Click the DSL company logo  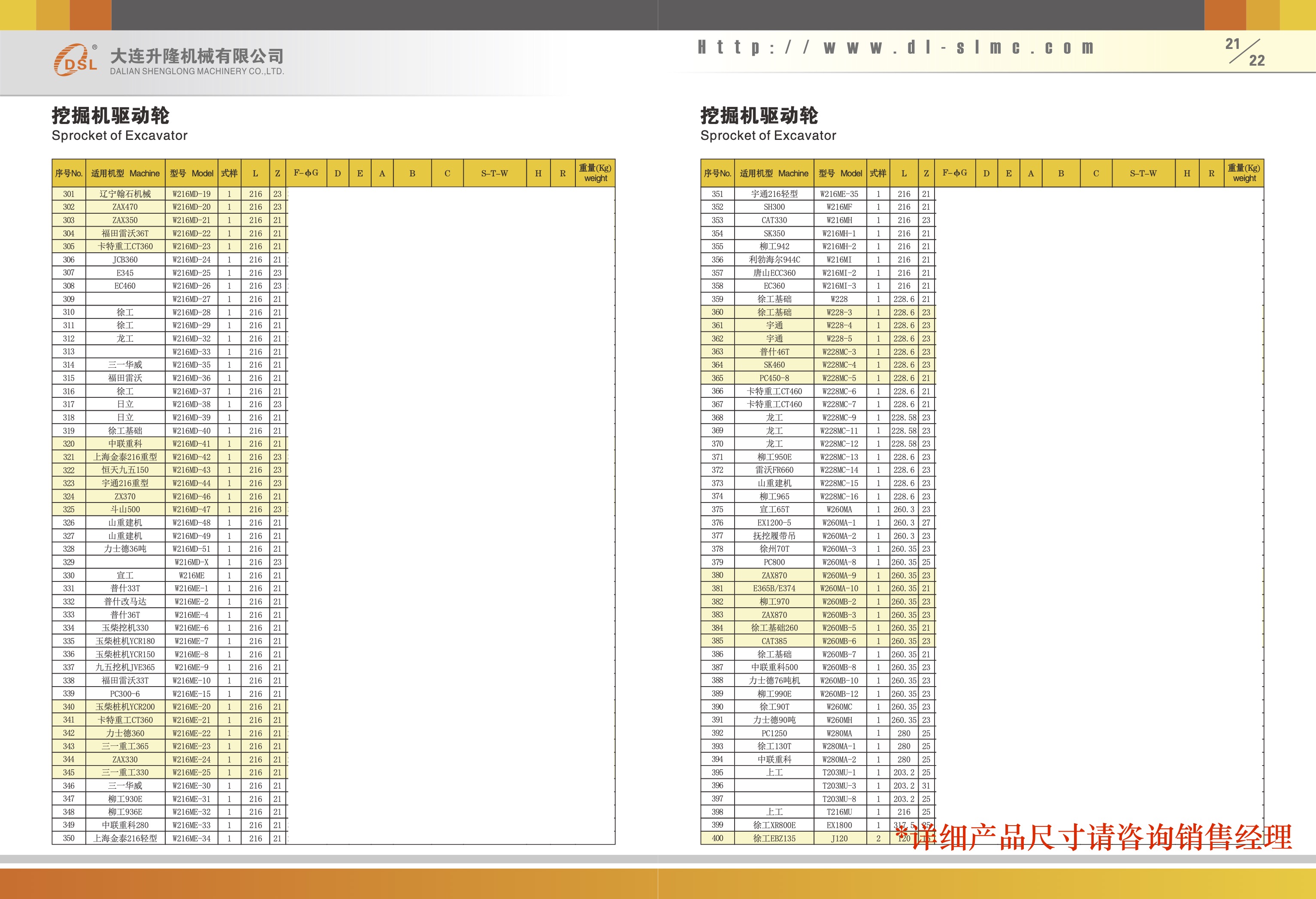[x=76, y=60]
